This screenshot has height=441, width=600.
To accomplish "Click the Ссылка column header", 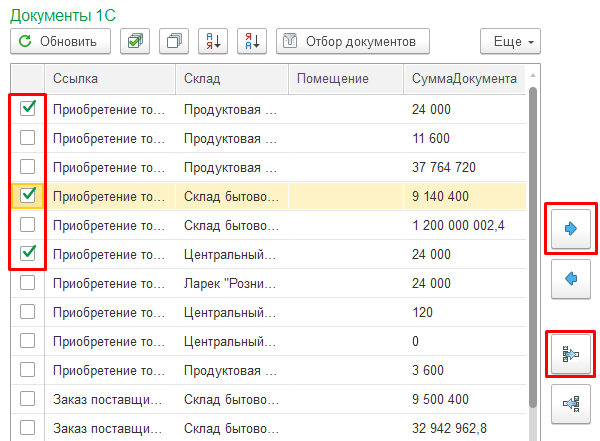I will (110, 78).
